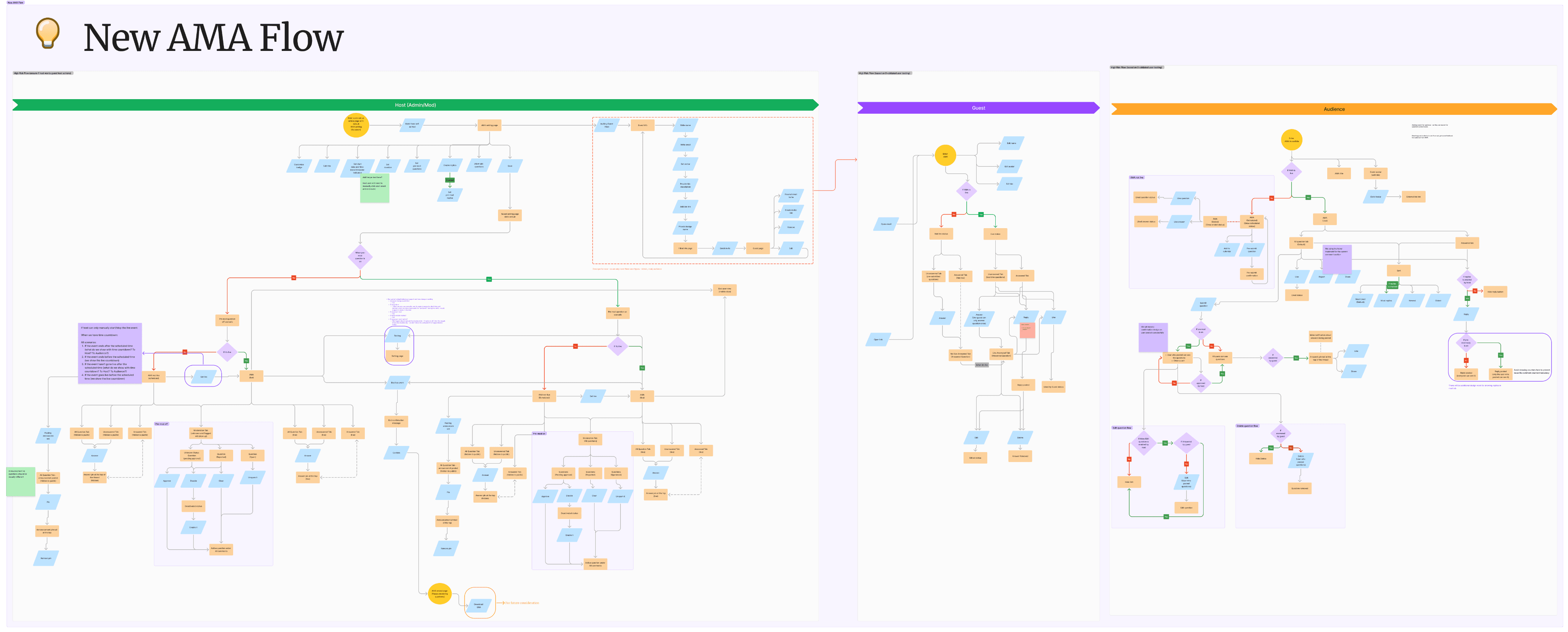Select the "Resend email invite" step
The height and width of the screenshot is (632, 1568).
791,196
